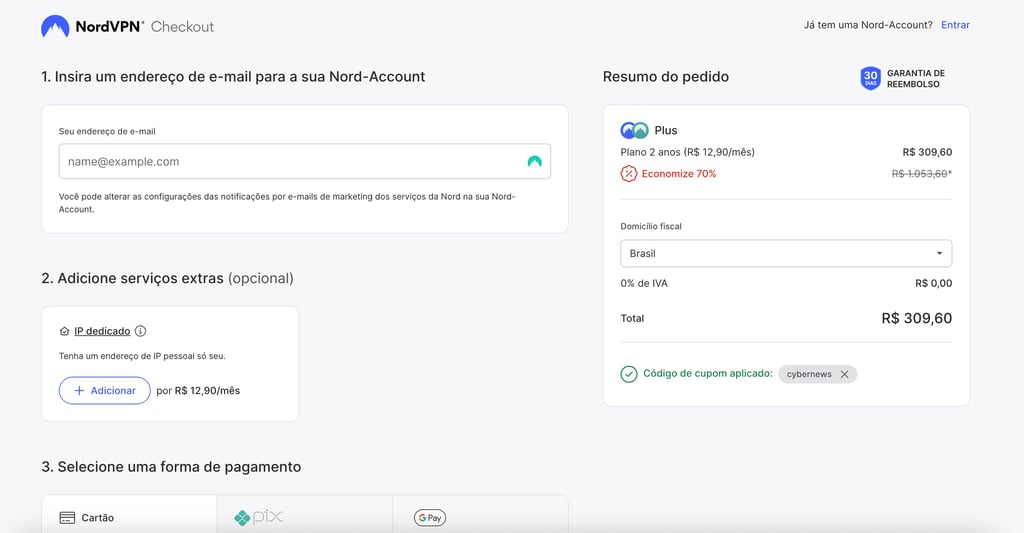Click the NordVPN mountain logo

[55, 27]
